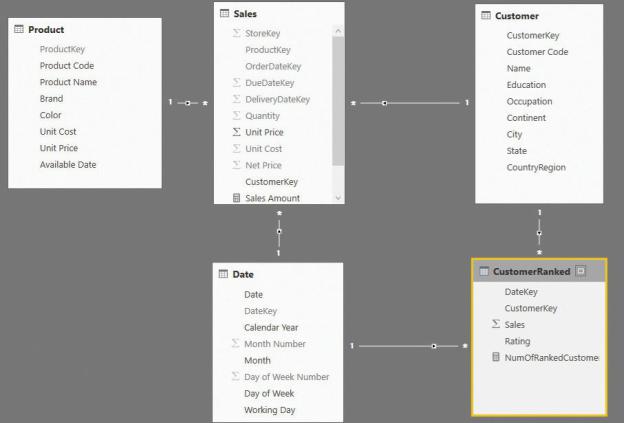Select the Brand field in Product table
This screenshot has height=423, width=624.
coord(51,99)
